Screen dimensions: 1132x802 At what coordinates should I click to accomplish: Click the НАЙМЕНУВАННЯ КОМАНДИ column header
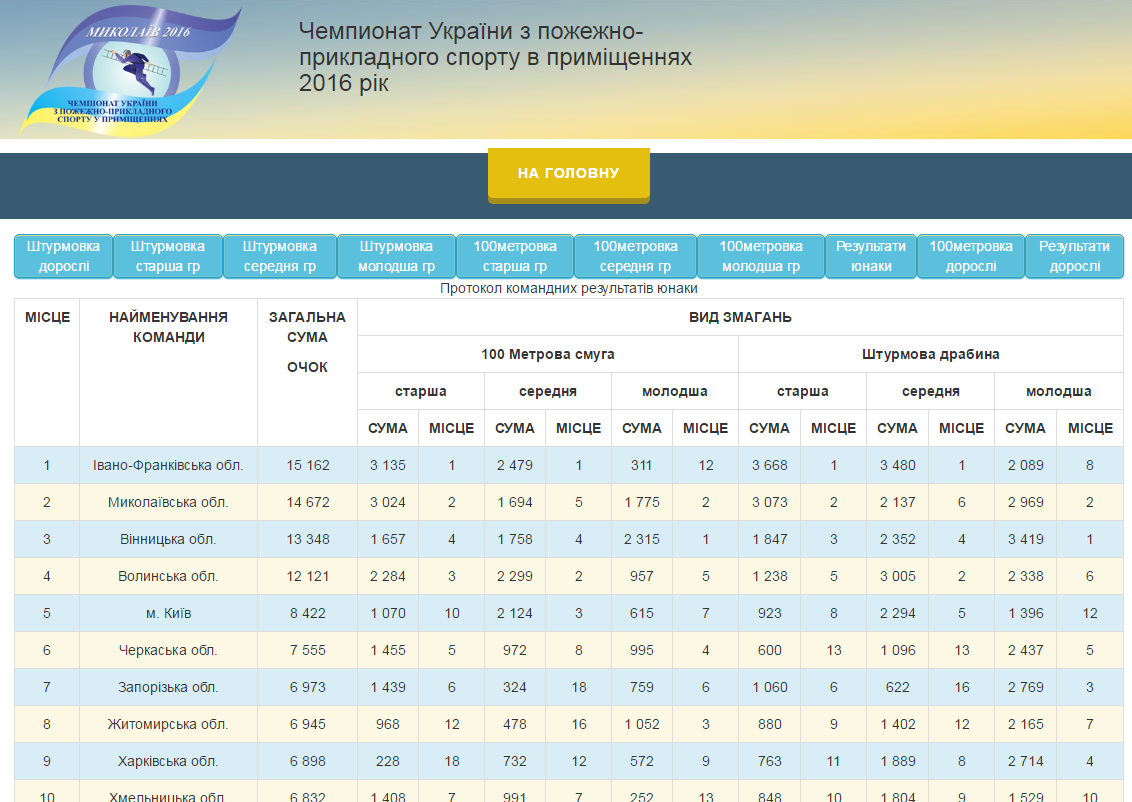pos(168,327)
